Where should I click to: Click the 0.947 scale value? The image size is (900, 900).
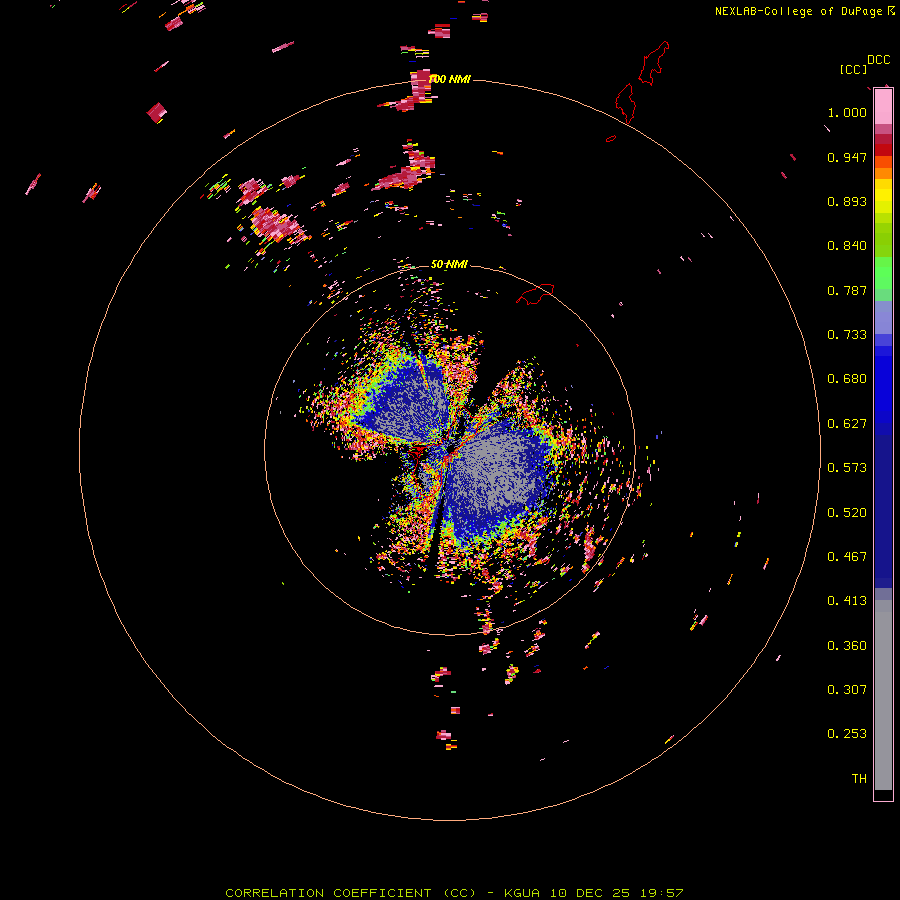pyautogui.click(x=847, y=157)
